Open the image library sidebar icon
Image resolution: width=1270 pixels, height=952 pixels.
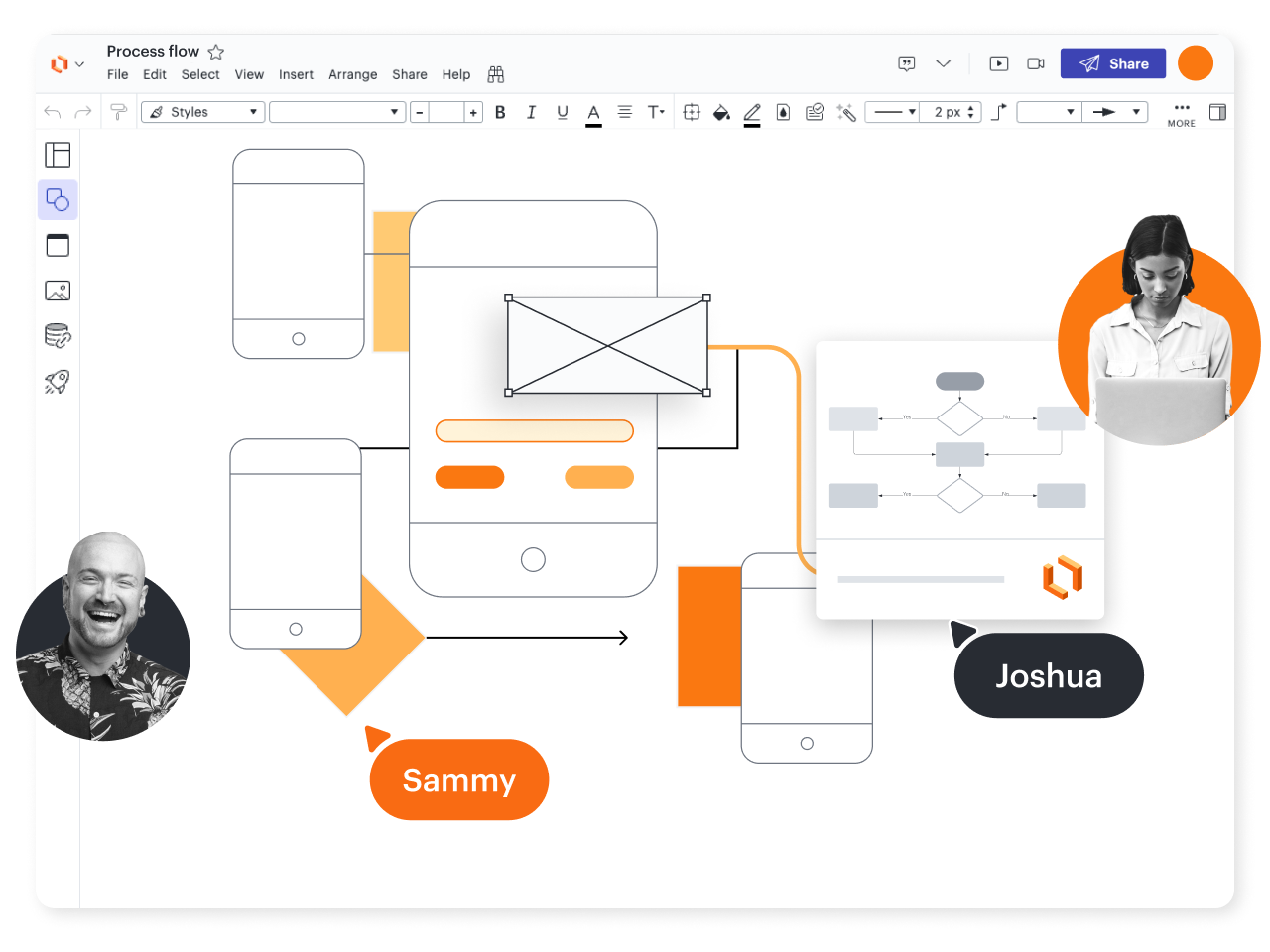pyautogui.click(x=58, y=292)
